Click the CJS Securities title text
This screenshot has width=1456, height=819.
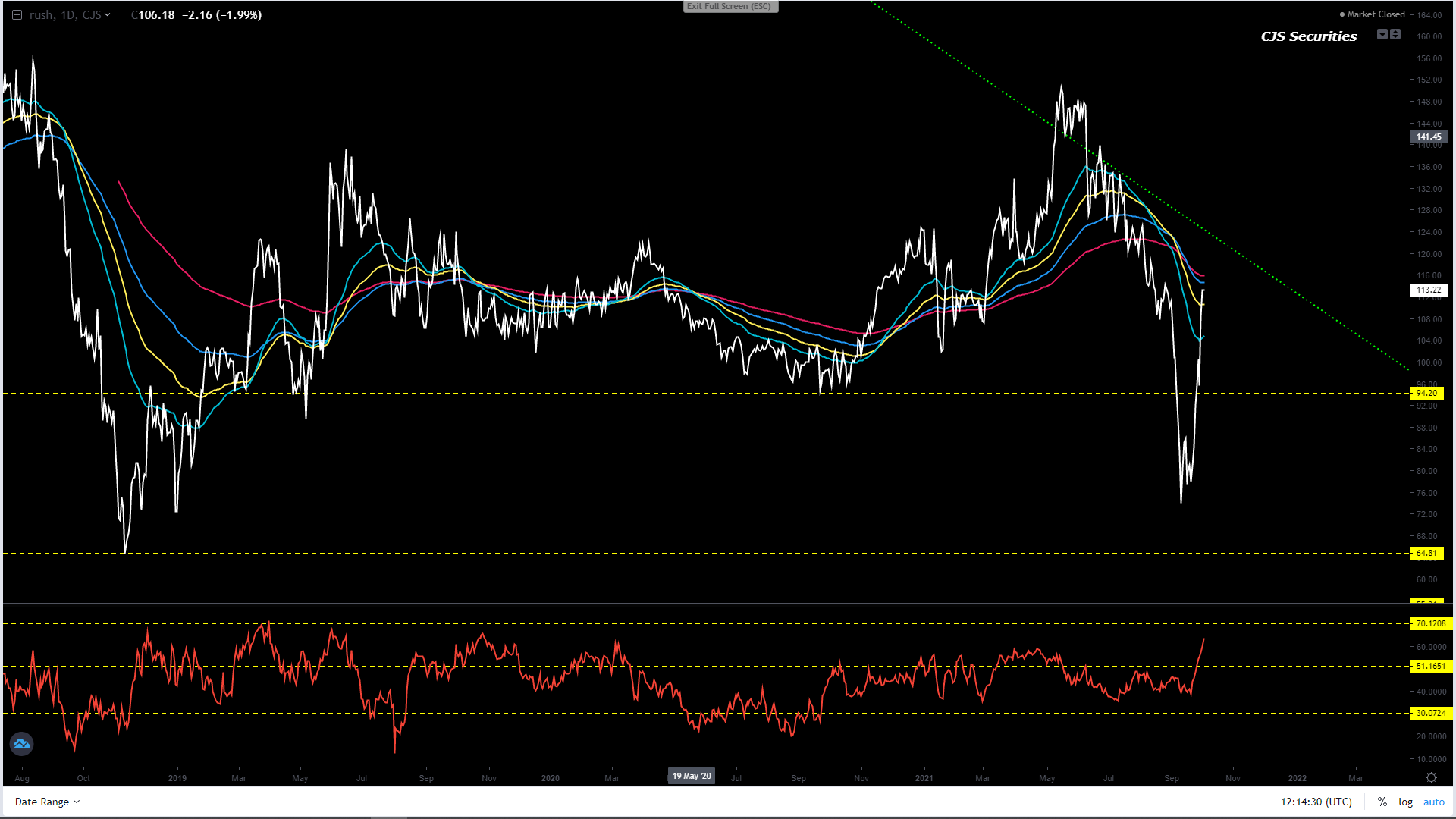click(1308, 36)
